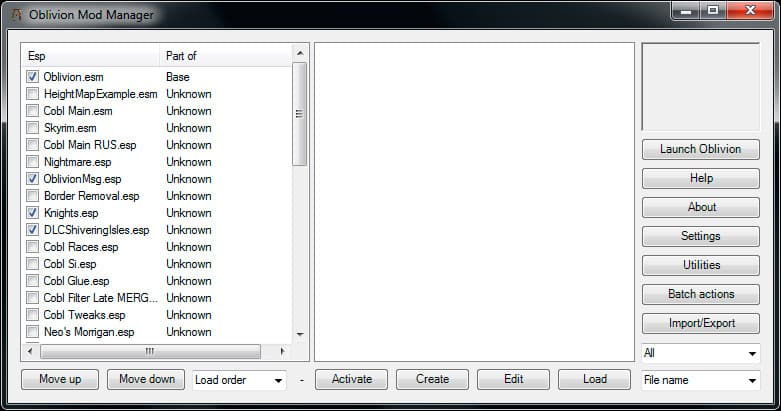Disable OblivionMsg.esp checkbox
Viewport: 781px width, 411px height.
[32, 179]
